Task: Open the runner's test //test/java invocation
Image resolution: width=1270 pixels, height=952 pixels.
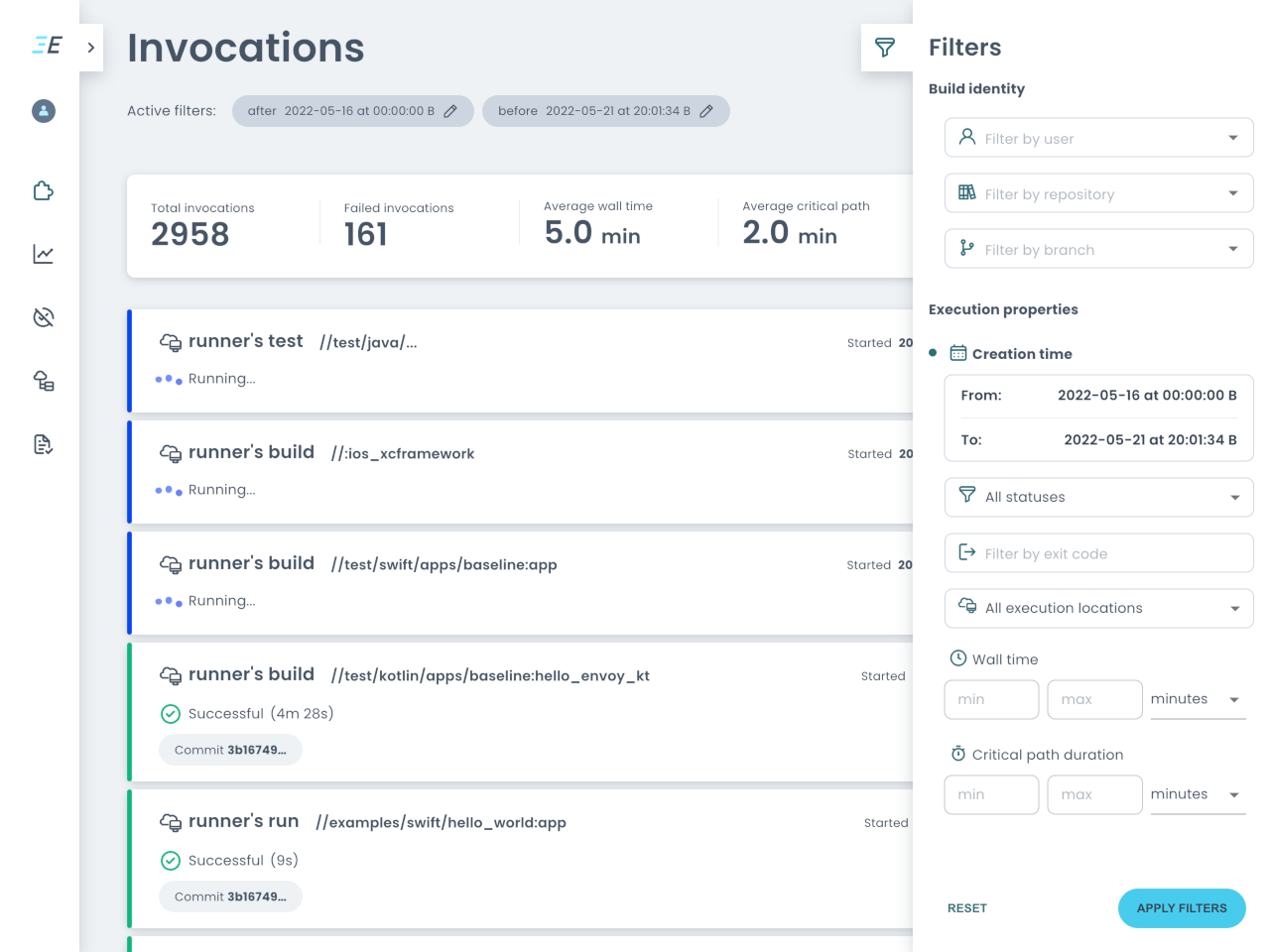Action: pyautogui.click(x=520, y=361)
